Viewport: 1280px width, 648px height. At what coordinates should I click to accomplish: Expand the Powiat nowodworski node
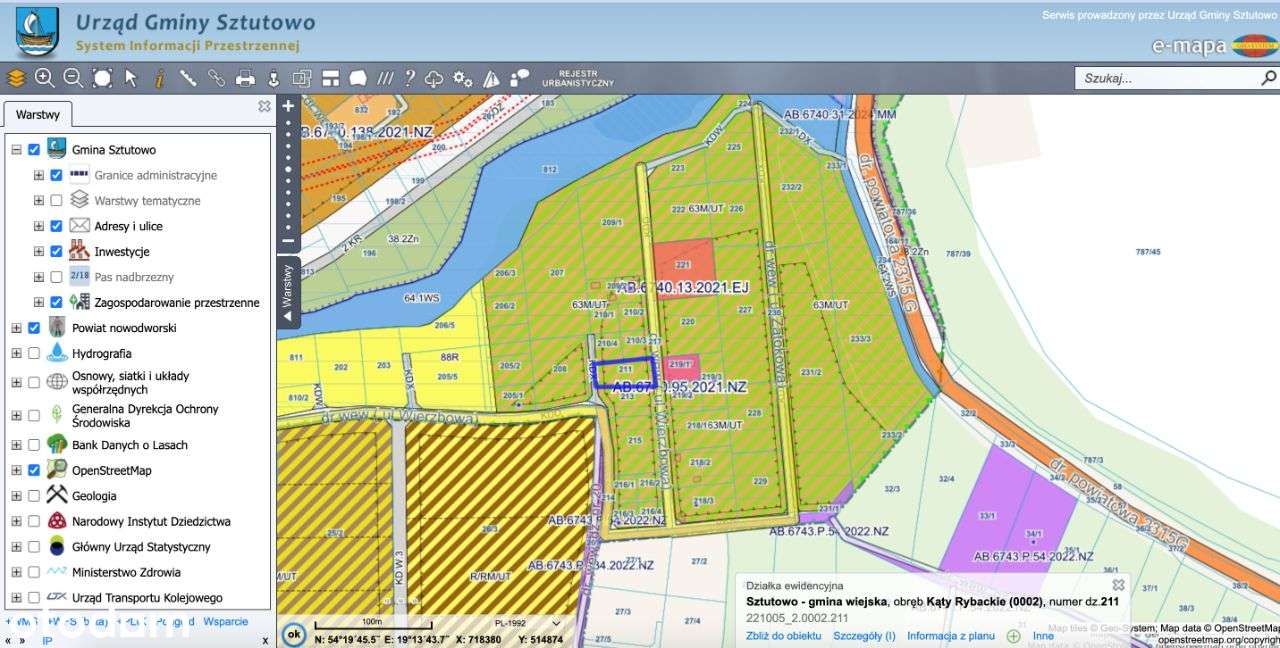(x=16, y=328)
